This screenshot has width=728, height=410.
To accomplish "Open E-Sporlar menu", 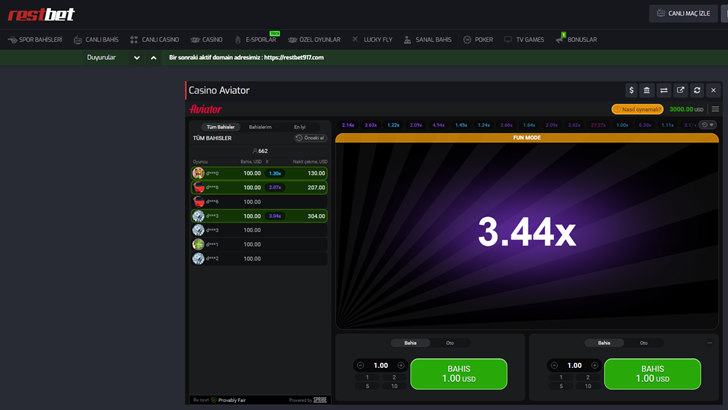I will (x=256, y=39).
